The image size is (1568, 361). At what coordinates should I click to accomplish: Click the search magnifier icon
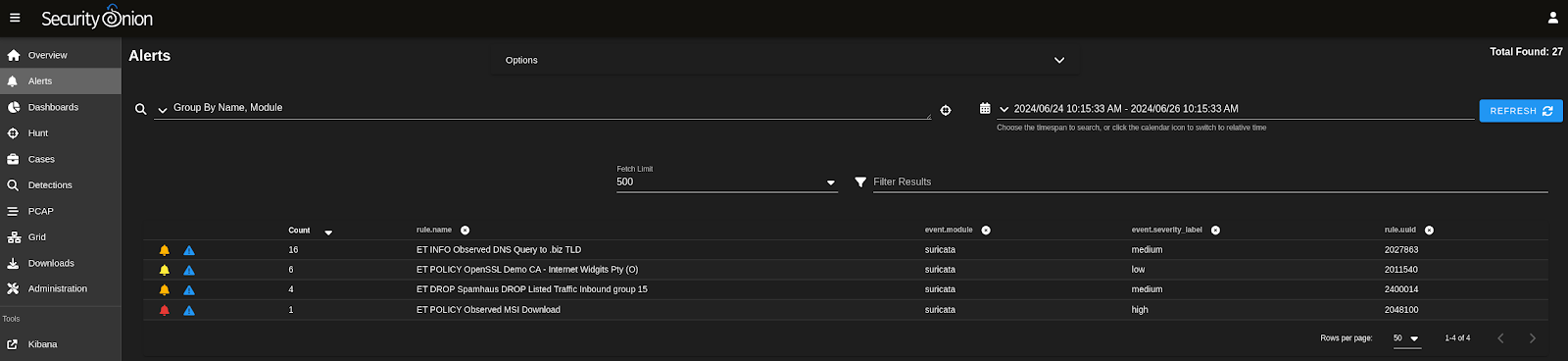click(140, 109)
